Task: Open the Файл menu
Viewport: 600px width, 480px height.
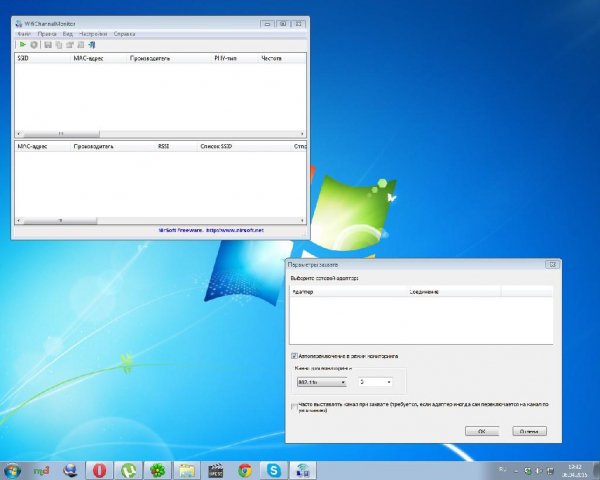Action: (24, 34)
